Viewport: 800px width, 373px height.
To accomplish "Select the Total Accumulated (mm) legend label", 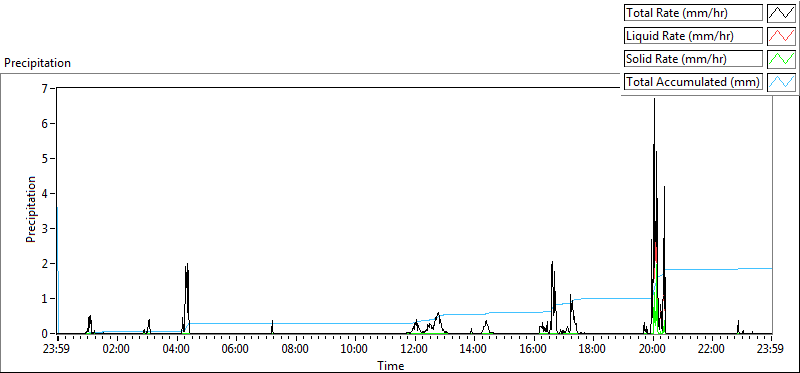I will (x=693, y=82).
